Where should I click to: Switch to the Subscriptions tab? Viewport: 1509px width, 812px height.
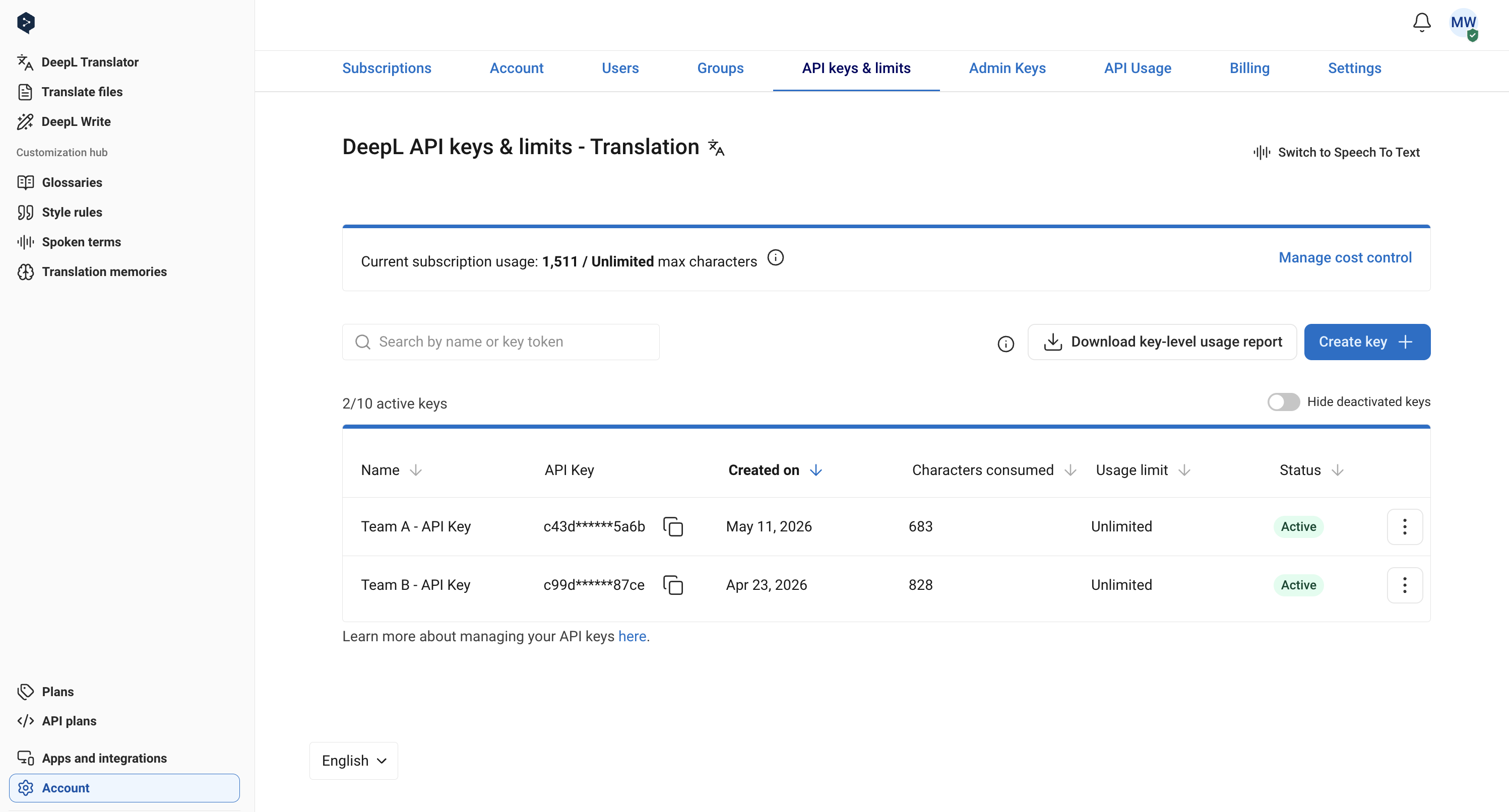pyautogui.click(x=387, y=69)
